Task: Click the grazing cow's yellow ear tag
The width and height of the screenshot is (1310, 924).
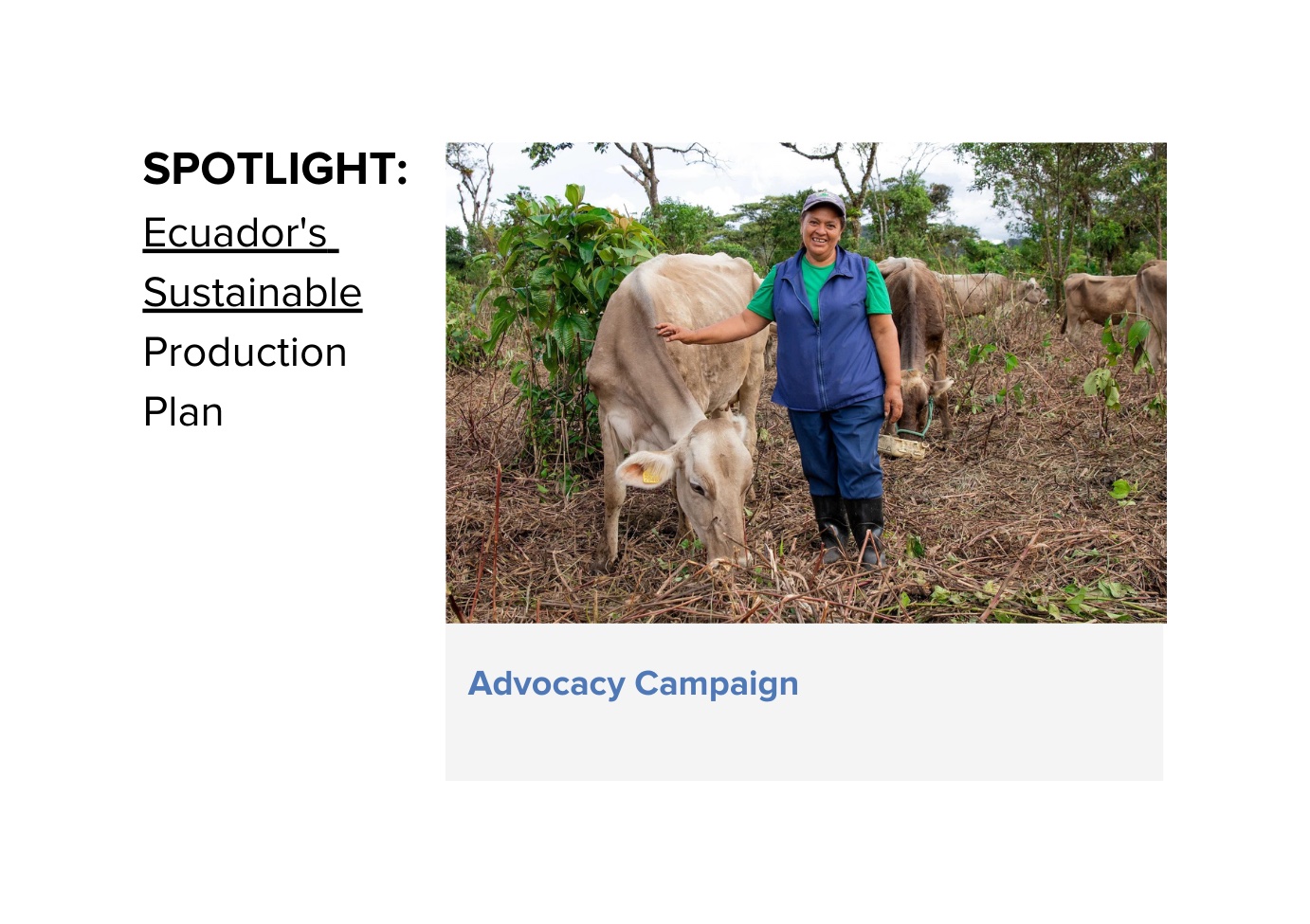Action: [x=650, y=472]
